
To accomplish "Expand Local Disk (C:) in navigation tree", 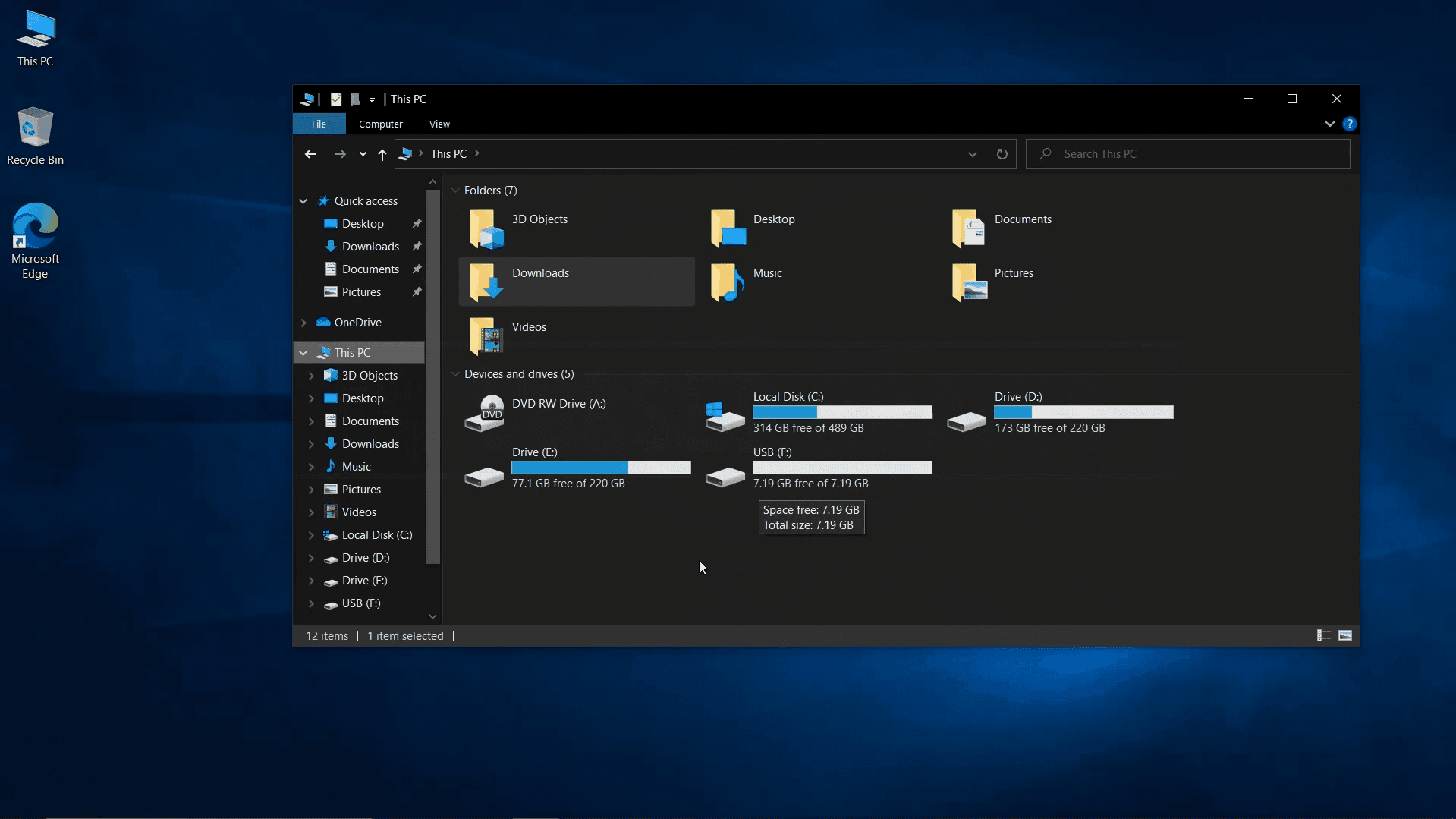I will pyautogui.click(x=311, y=535).
